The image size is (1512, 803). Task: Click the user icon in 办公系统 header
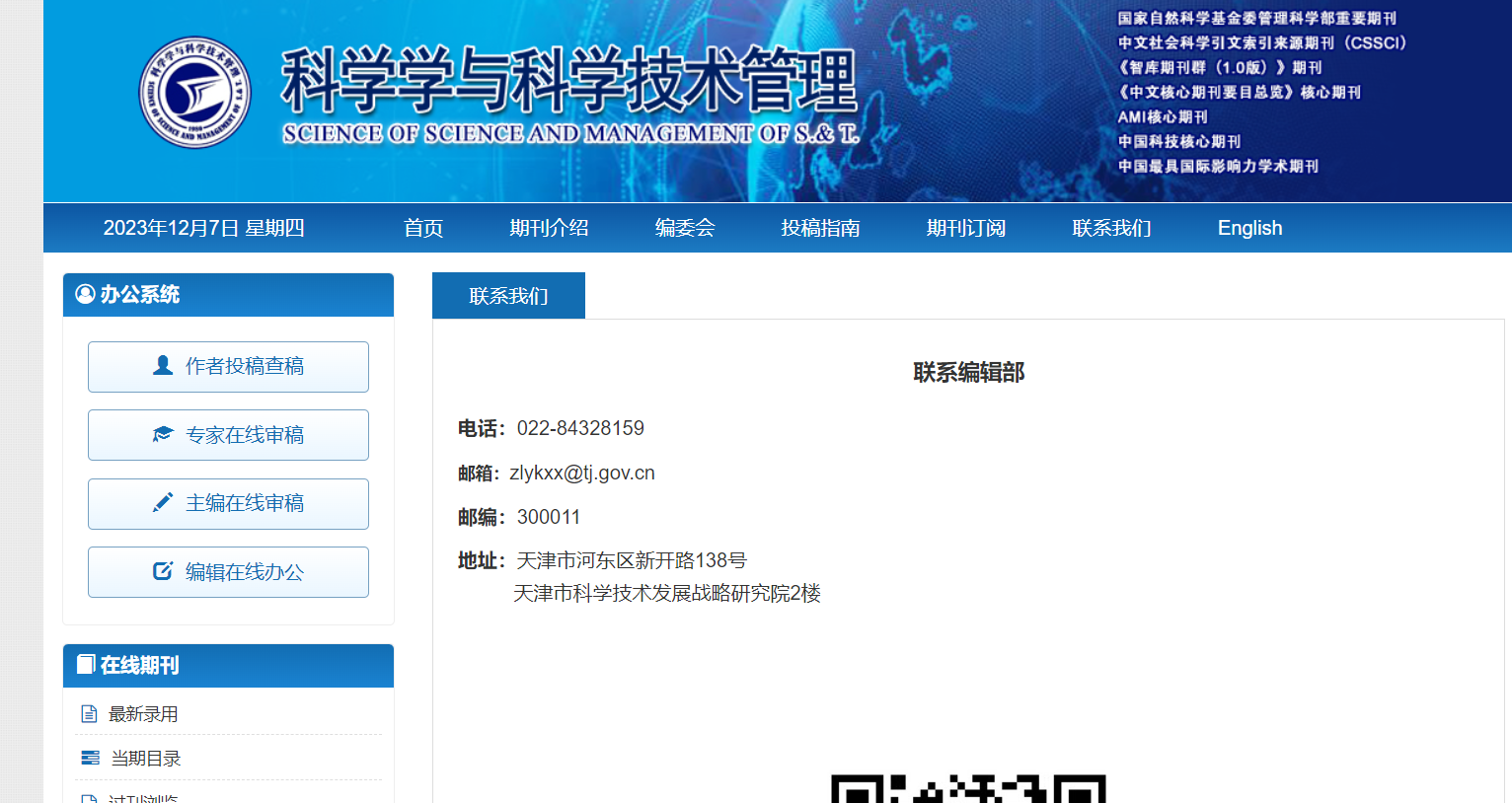click(x=85, y=294)
